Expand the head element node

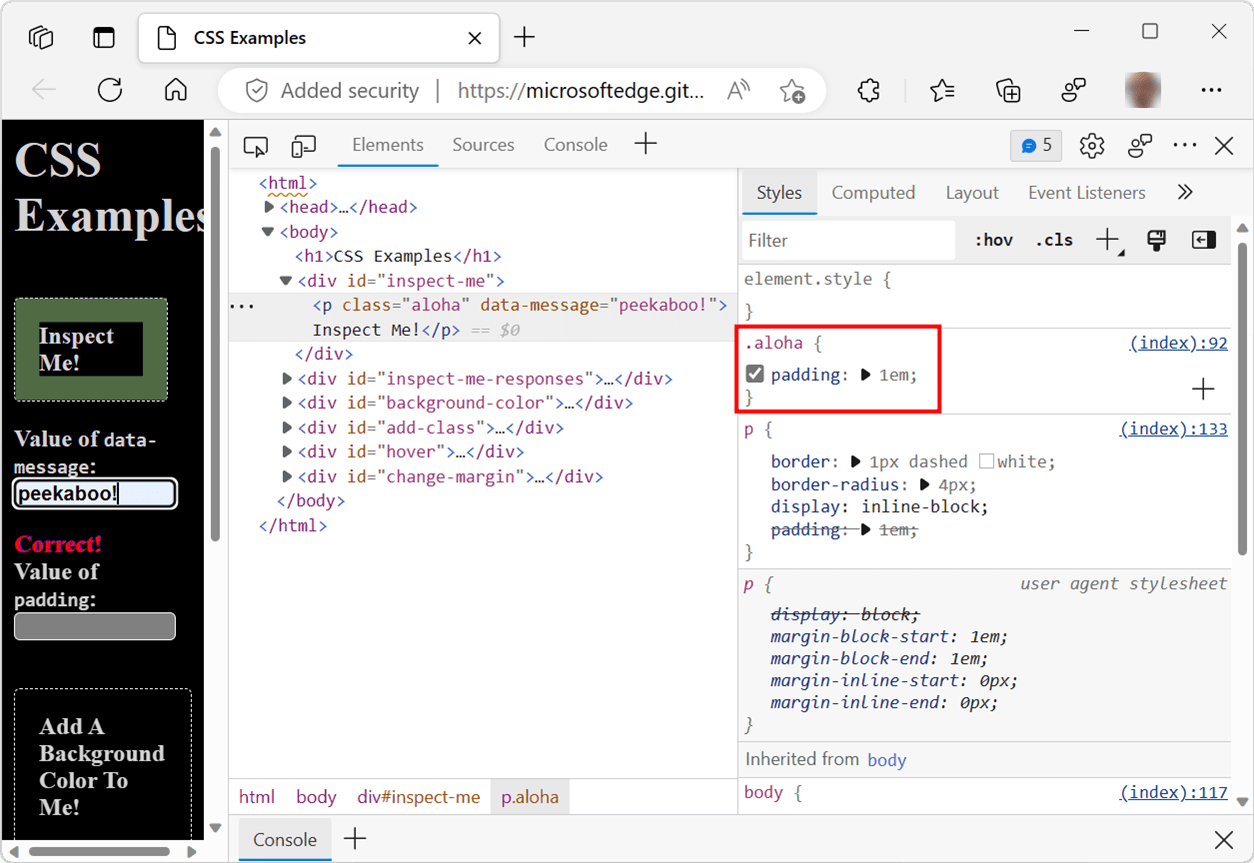pos(270,207)
